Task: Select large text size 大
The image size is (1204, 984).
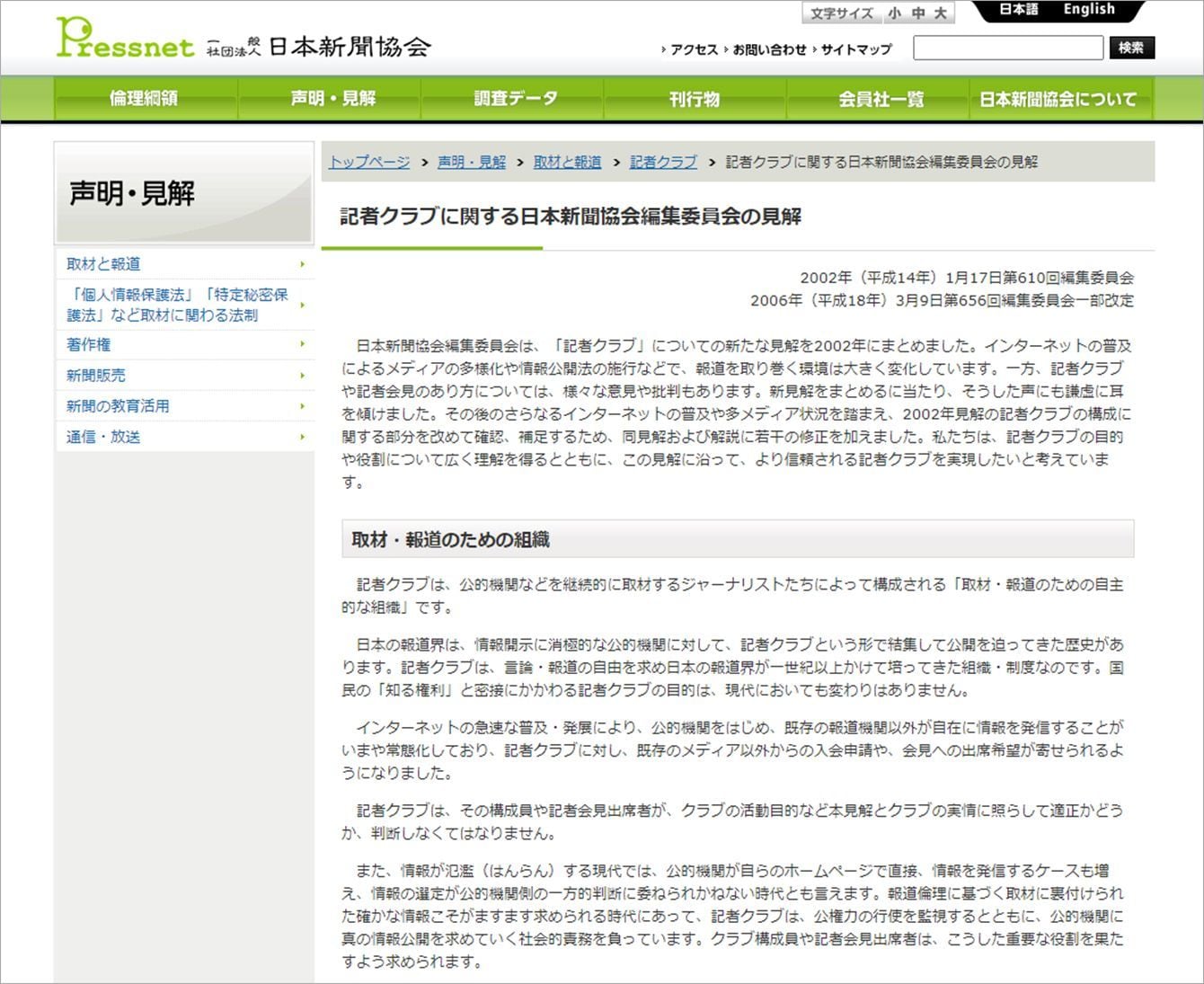Action: (x=940, y=13)
